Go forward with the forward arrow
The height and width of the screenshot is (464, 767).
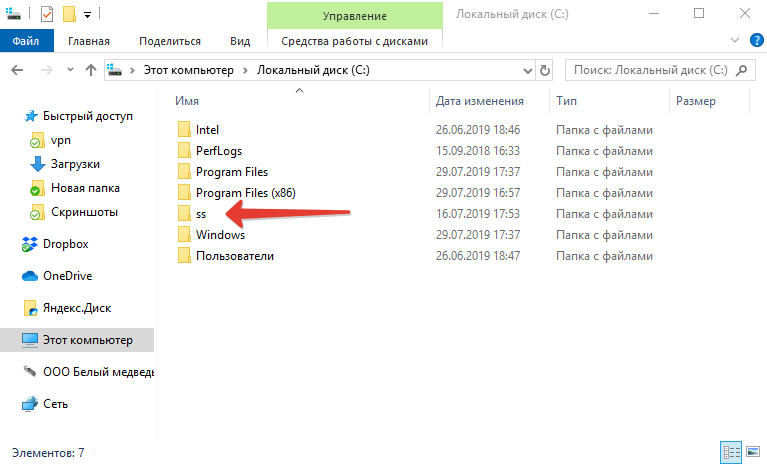46,70
